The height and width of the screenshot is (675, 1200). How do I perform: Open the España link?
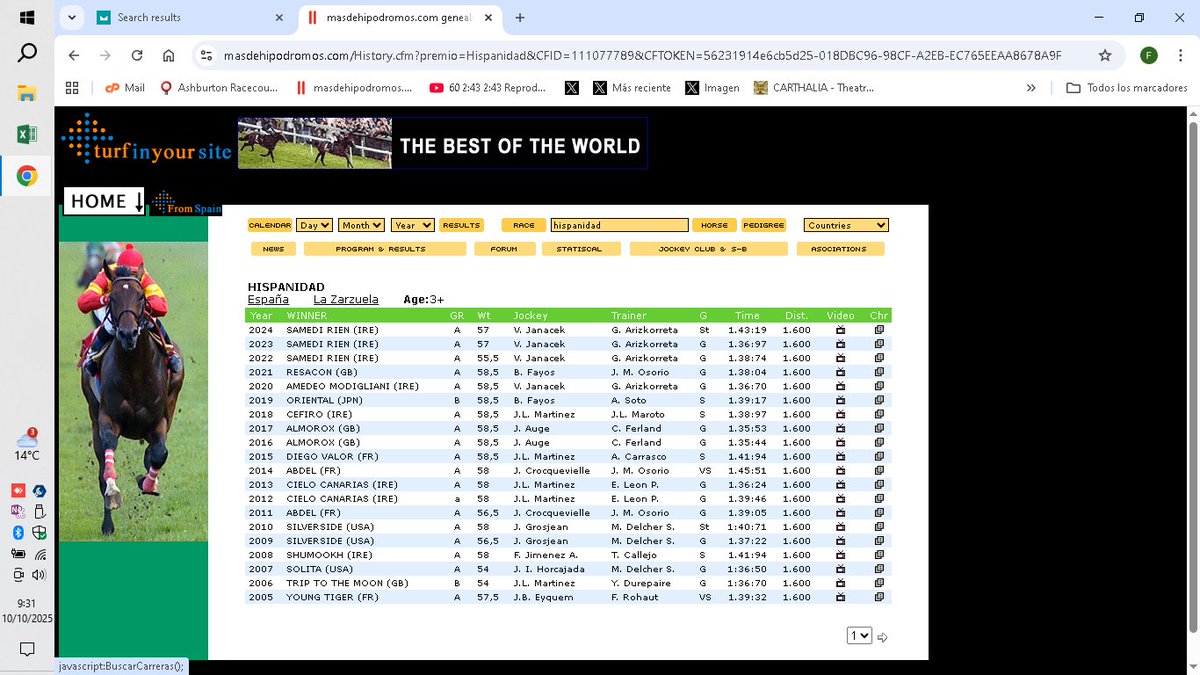(x=268, y=299)
